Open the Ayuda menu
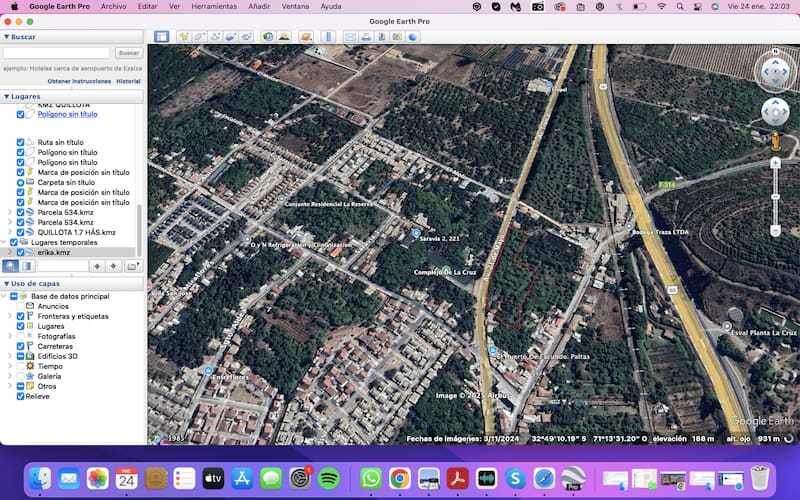Screen dimensions: 800x500 (331, 7)
